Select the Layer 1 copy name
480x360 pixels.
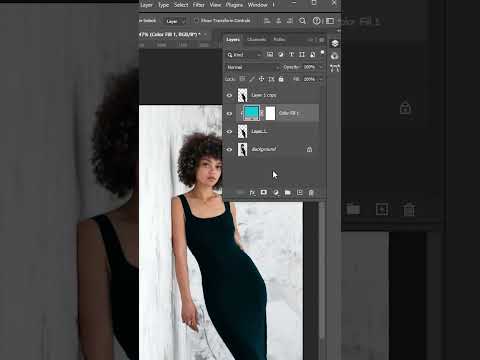click(264, 95)
